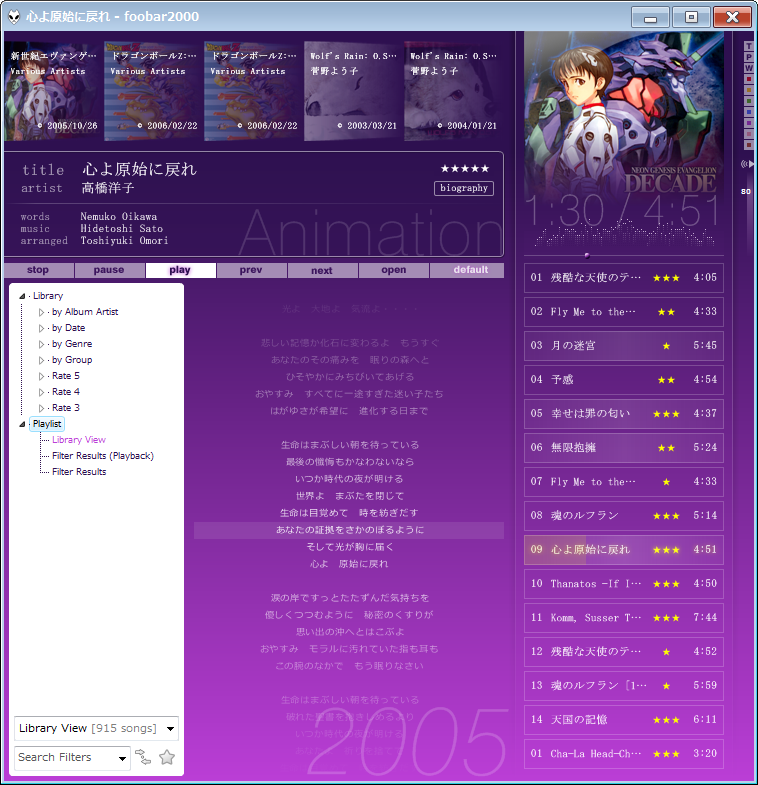Select the red color theme swatch
This screenshot has height=785, width=758.
748,79
